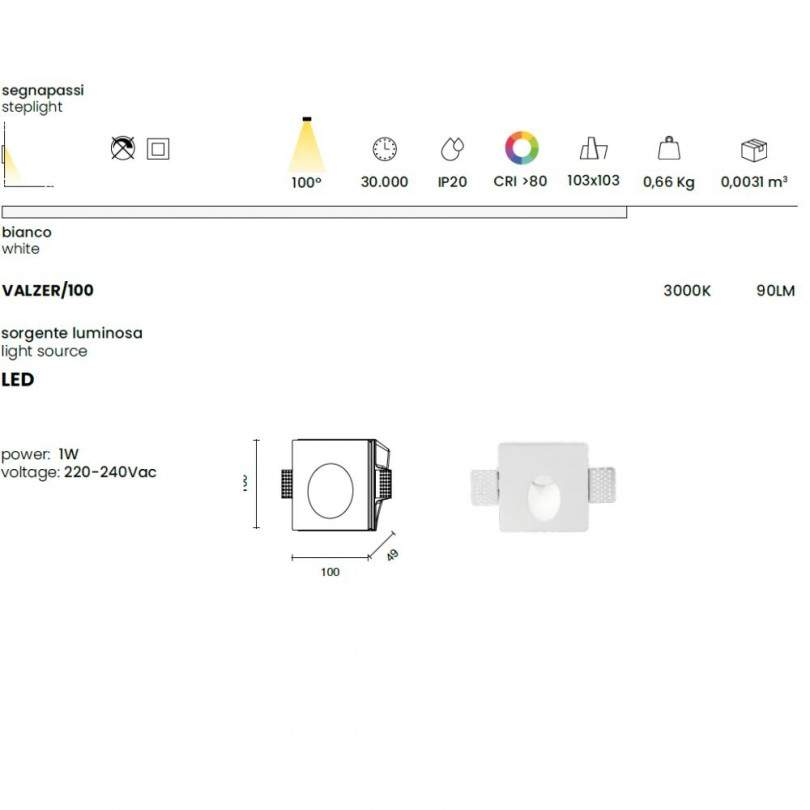Click the non-dimmable crossed-out dimmer icon
810x810 pixels.
pos(122,149)
